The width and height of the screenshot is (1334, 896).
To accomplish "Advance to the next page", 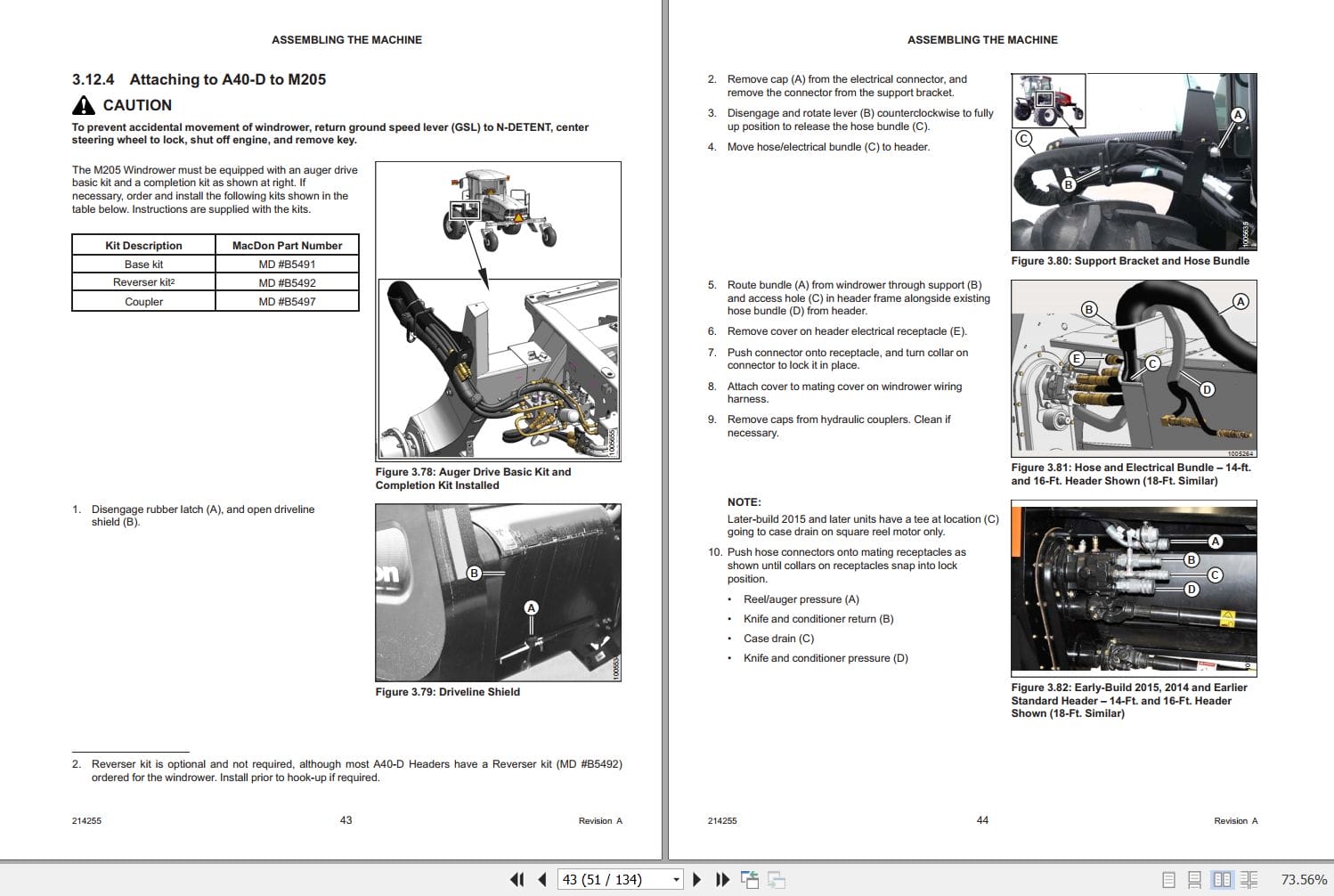I will click(698, 879).
